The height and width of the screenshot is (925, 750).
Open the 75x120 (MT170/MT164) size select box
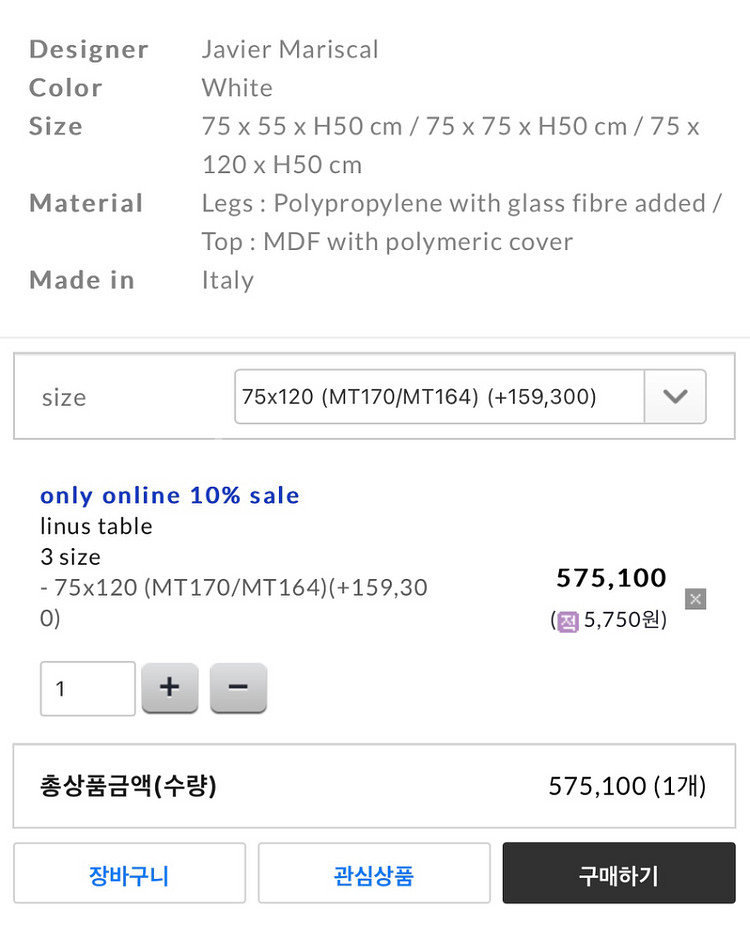(x=470, y=396)
